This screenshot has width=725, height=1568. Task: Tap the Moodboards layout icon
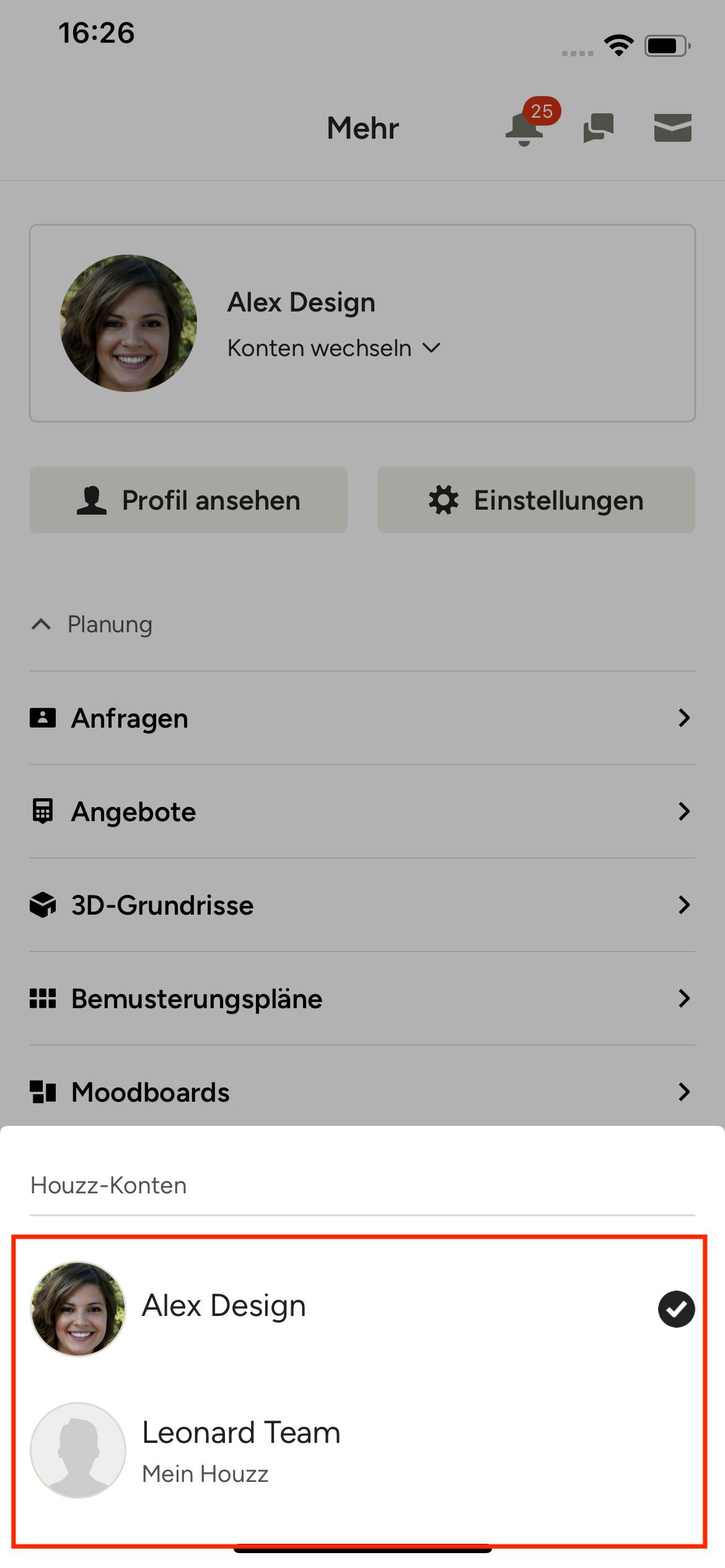[43, 1092]
